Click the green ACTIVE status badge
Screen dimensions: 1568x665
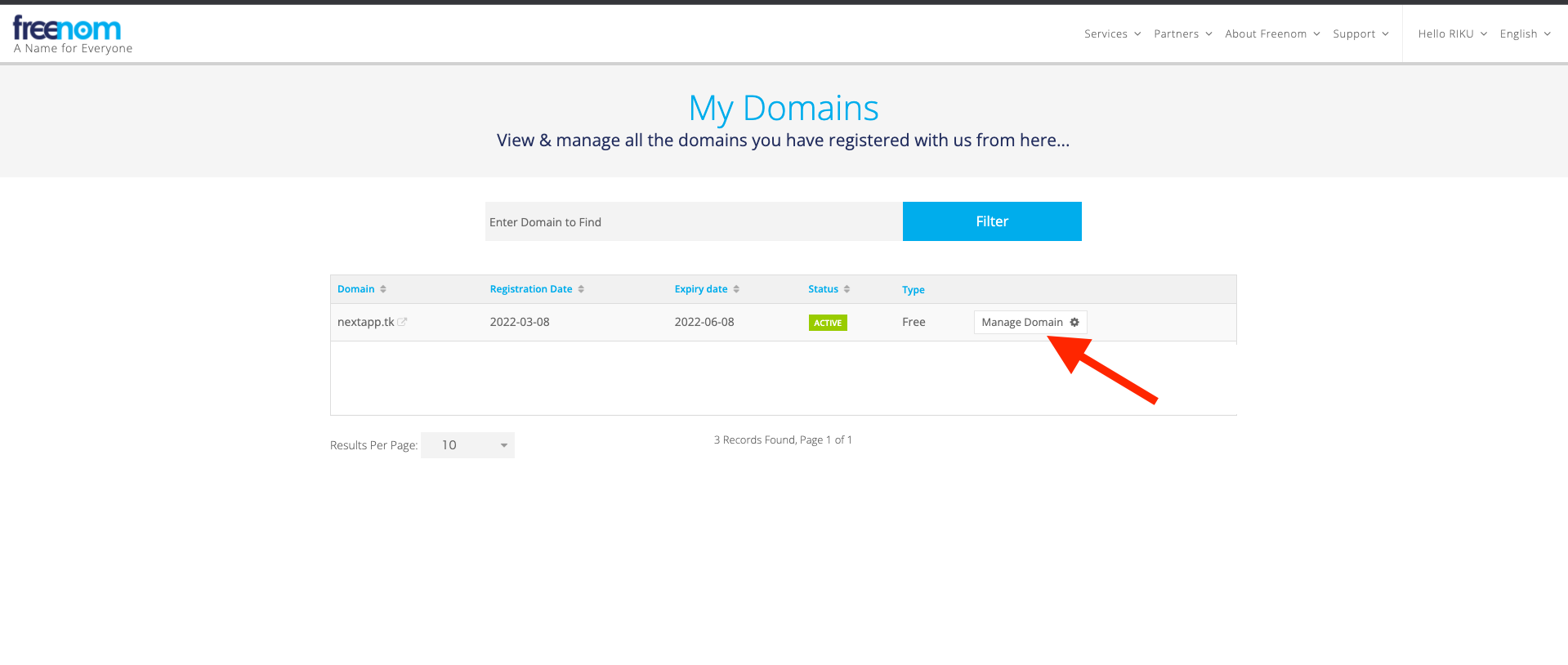[827, 323]
